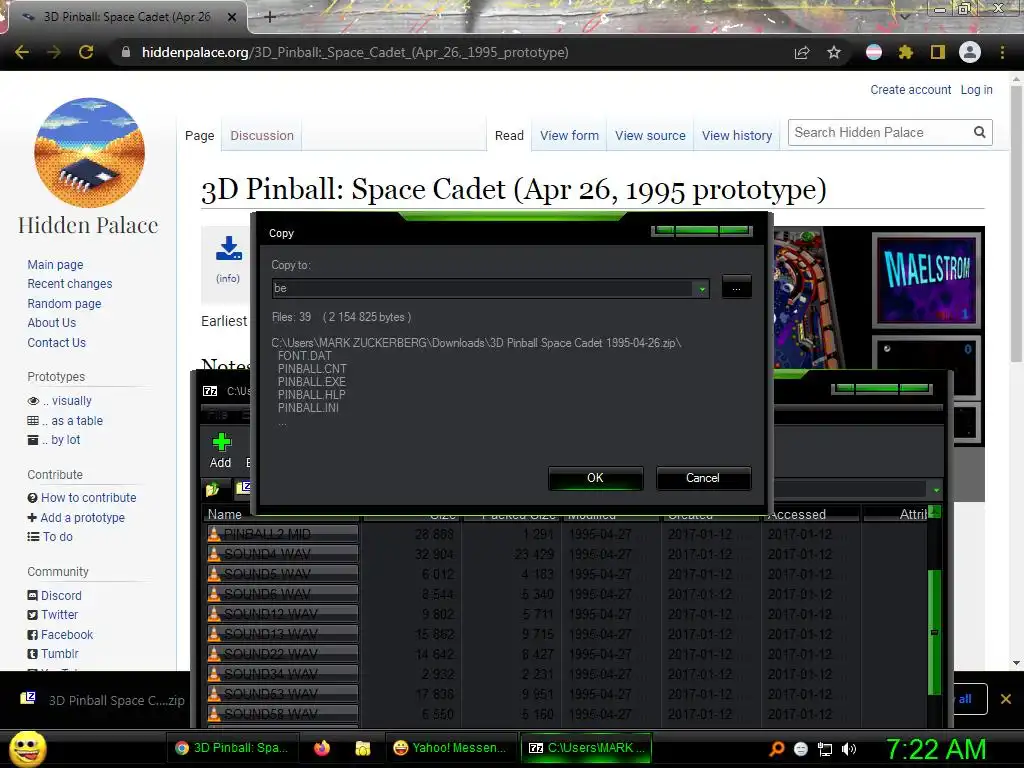Open the Copy to path dropdown arrow
The image size is (1024, 768).
(701, 288)
